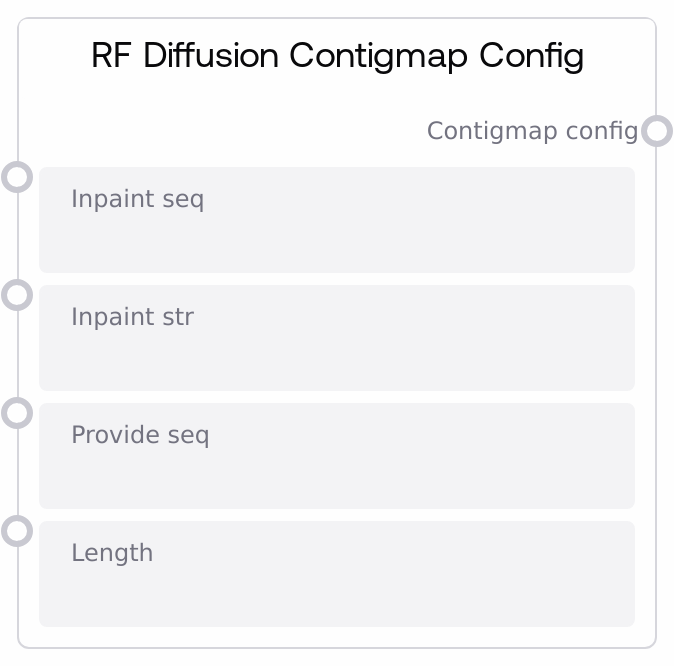Select the Inpaint str input connector
This screenshot has height=666, width=674.
(x=17, y=295)
